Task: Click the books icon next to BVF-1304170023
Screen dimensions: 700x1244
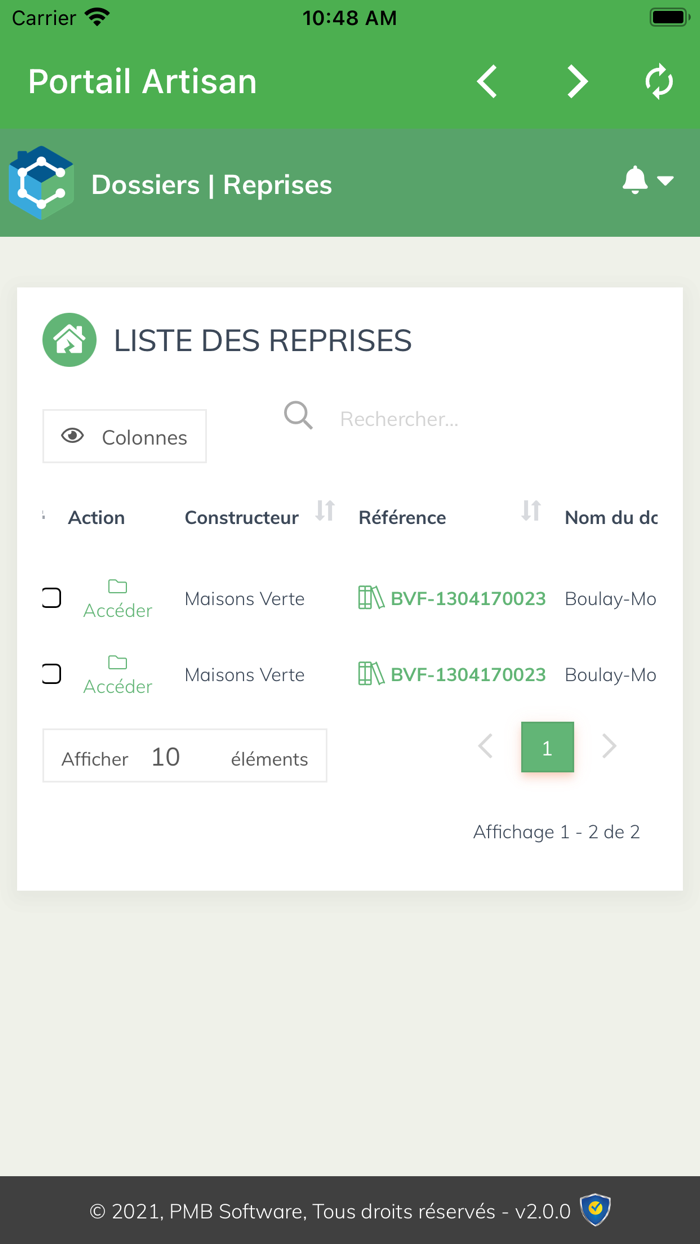Action: (x=368, y=597)
